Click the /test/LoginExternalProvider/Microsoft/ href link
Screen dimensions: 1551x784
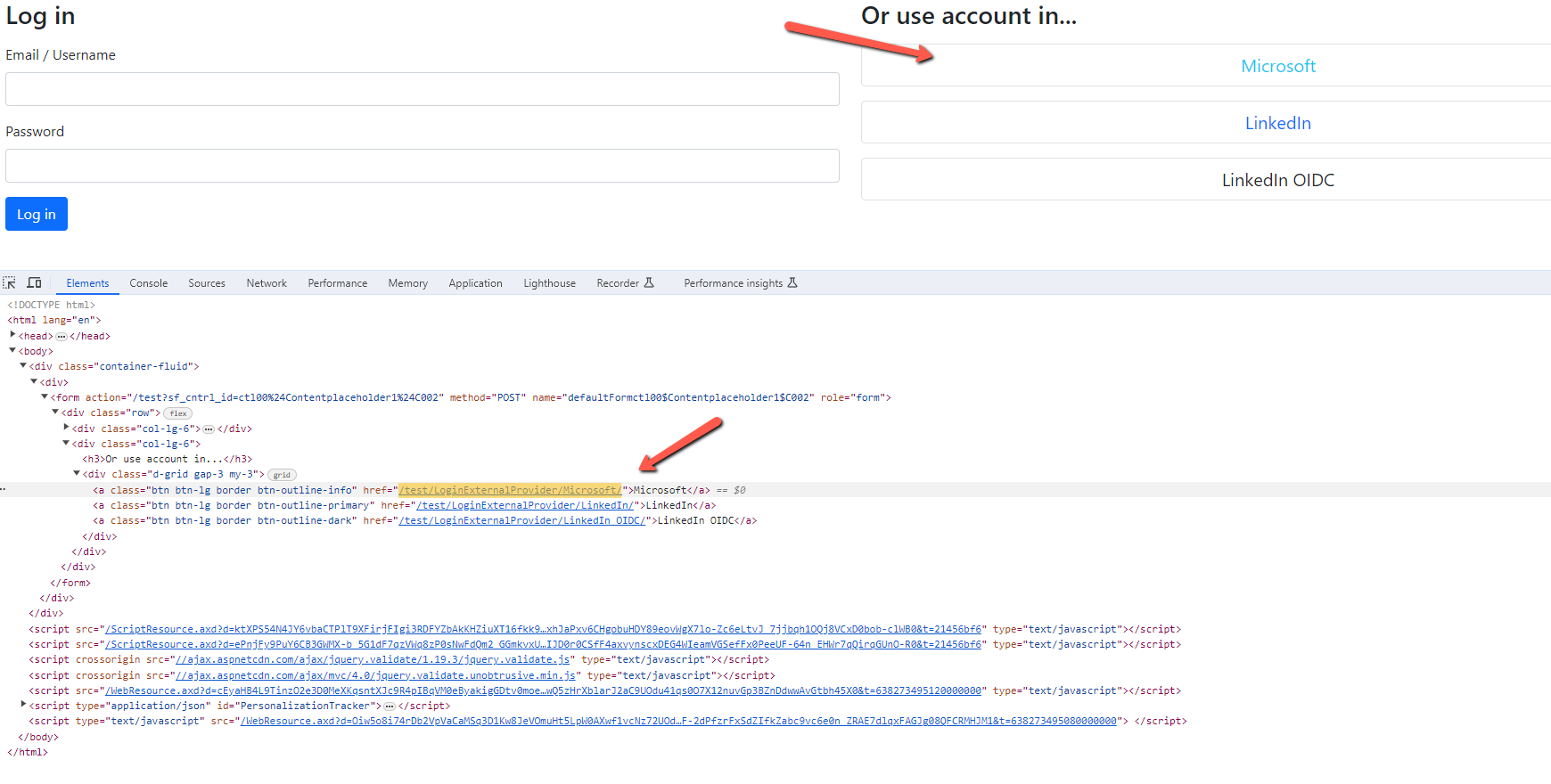510,490
